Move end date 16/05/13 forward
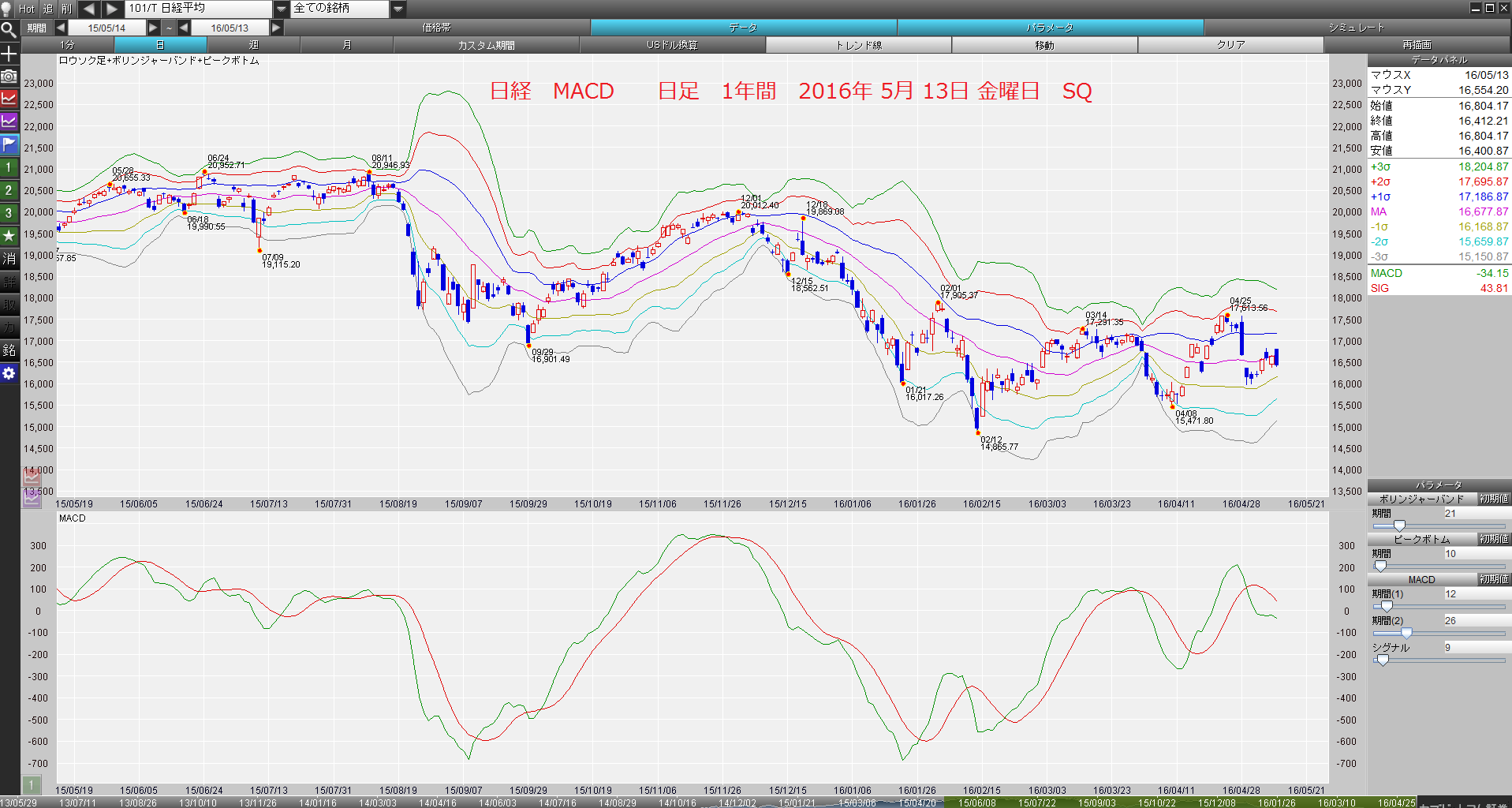Screen dimensions: 1512x808 click(276, 28)
